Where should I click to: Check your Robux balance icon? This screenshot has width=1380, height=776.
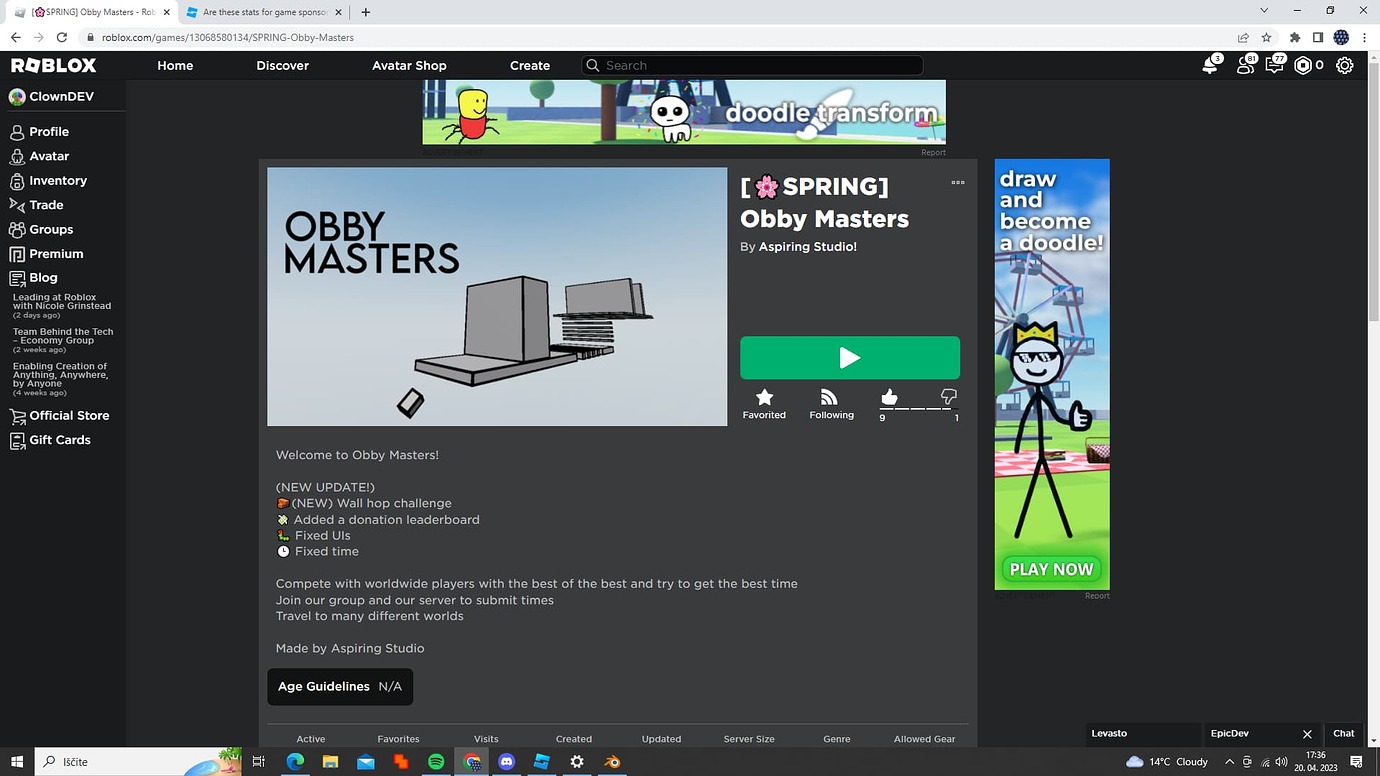(x=1301, y=64)
